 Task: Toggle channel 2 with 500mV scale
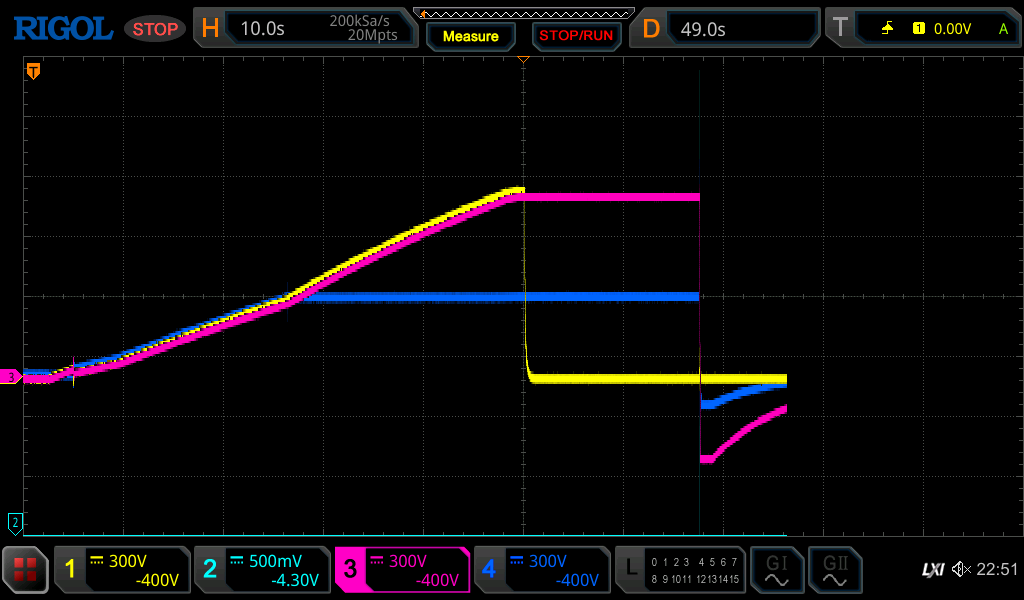tap(262, 570)
